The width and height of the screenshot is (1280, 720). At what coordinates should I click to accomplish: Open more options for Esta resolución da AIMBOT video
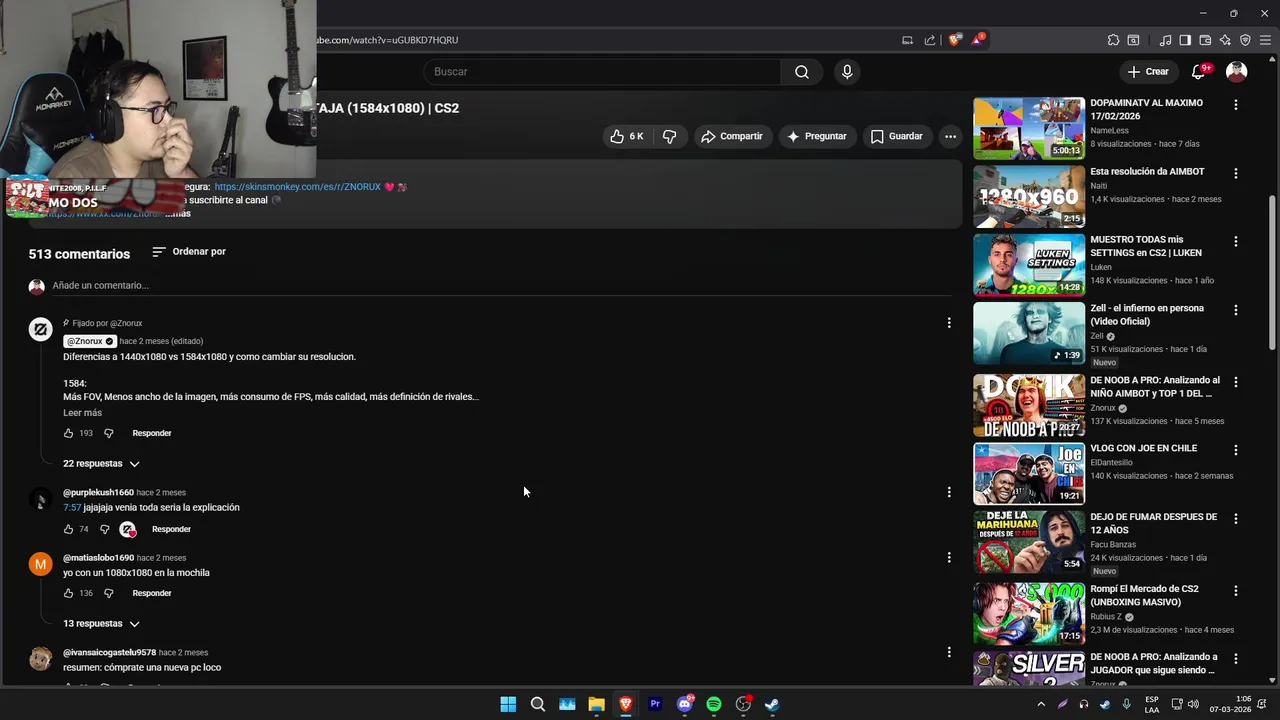(x=1236, y=173)
